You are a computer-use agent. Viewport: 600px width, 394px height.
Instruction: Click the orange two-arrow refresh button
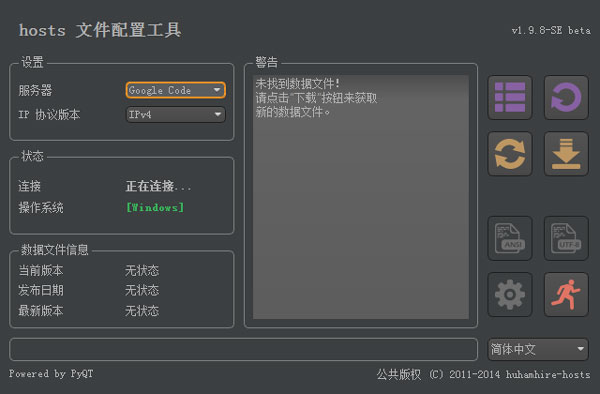[510, 153]
